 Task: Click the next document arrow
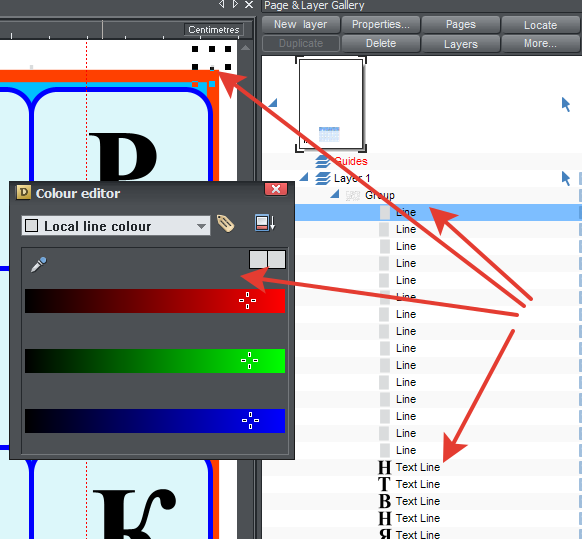(235, 4)
